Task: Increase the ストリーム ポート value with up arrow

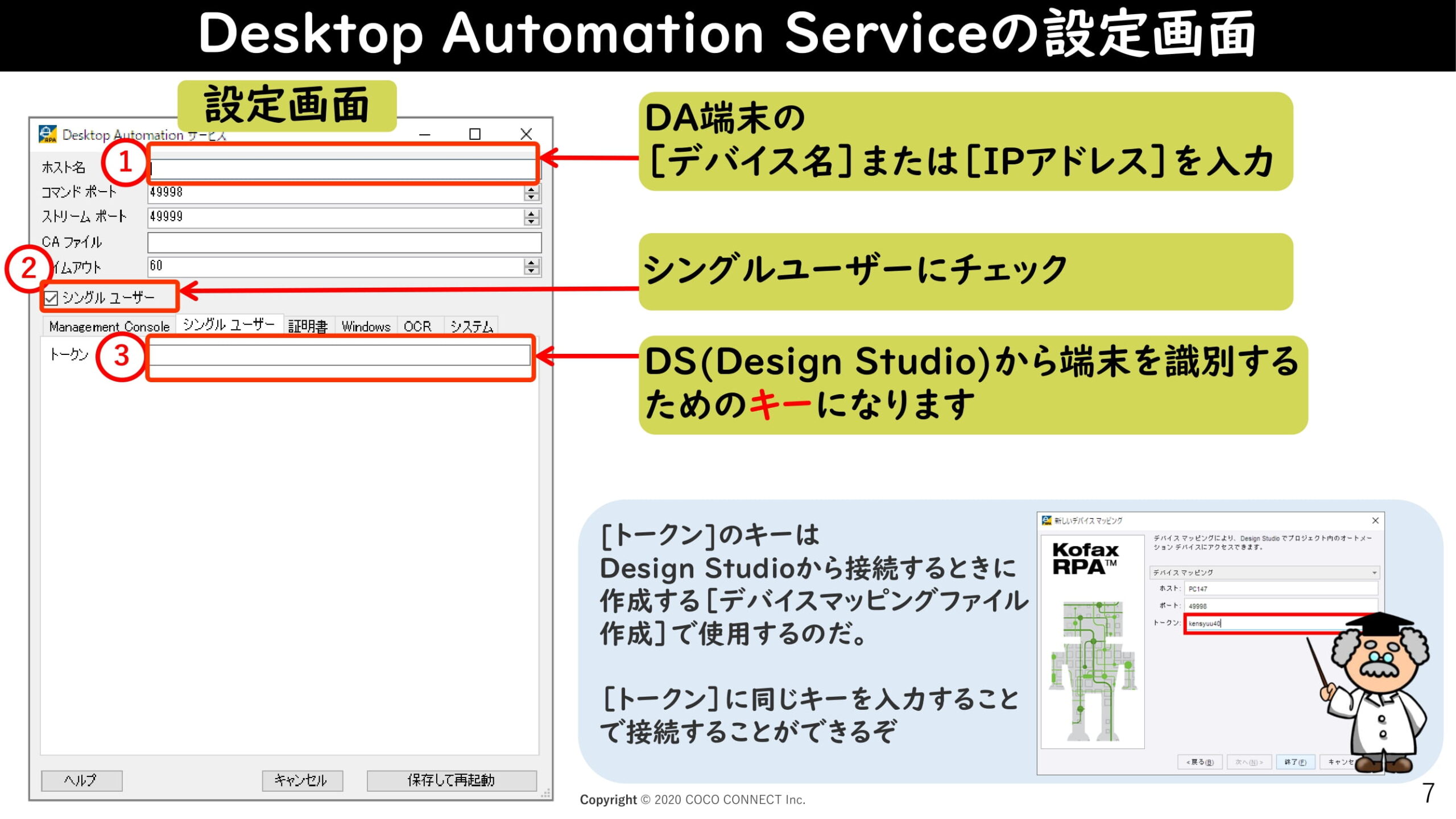Action: (x=532, y=213)
